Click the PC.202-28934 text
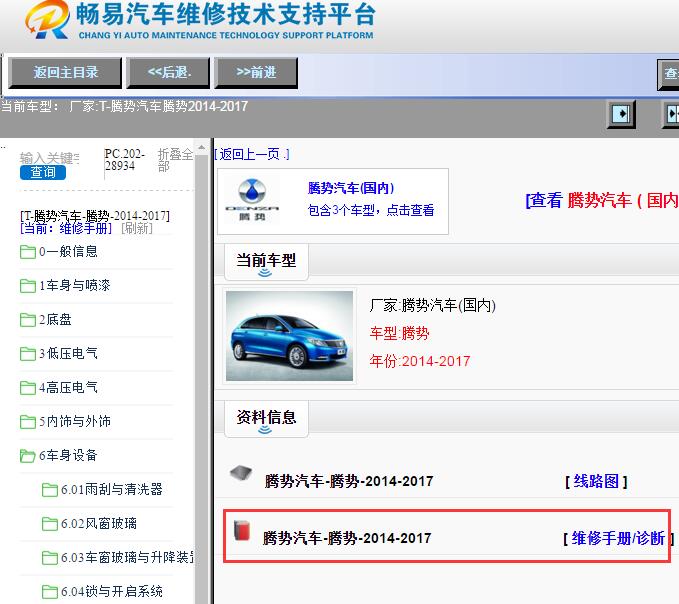 pyautogui.click(x=125, y=160)
